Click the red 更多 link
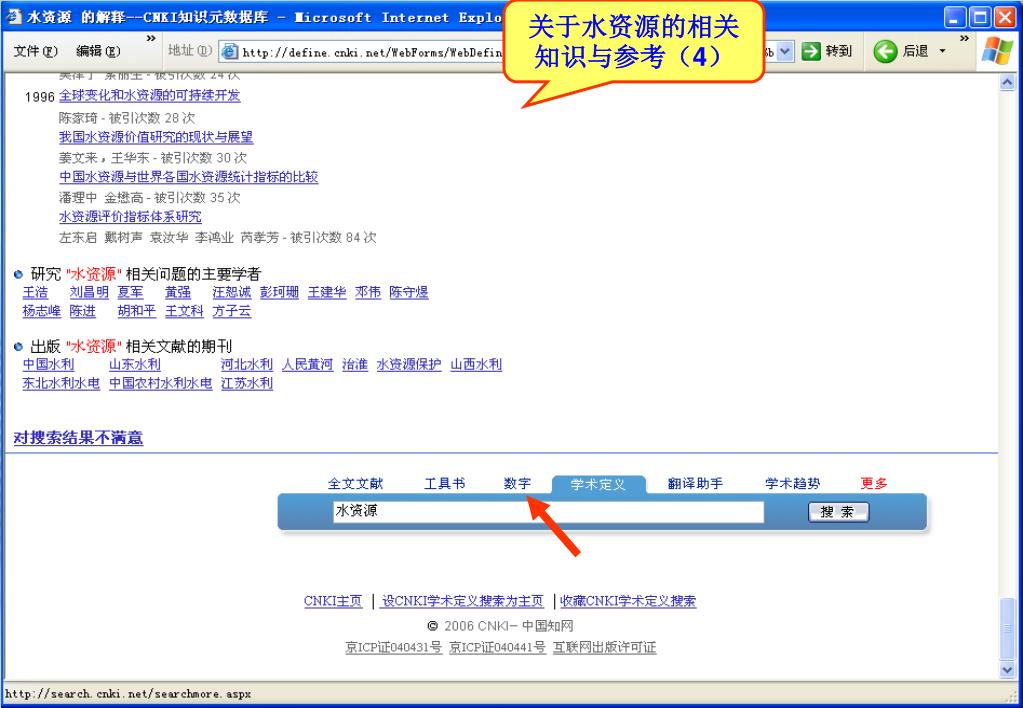 click(x=874, y=484)
